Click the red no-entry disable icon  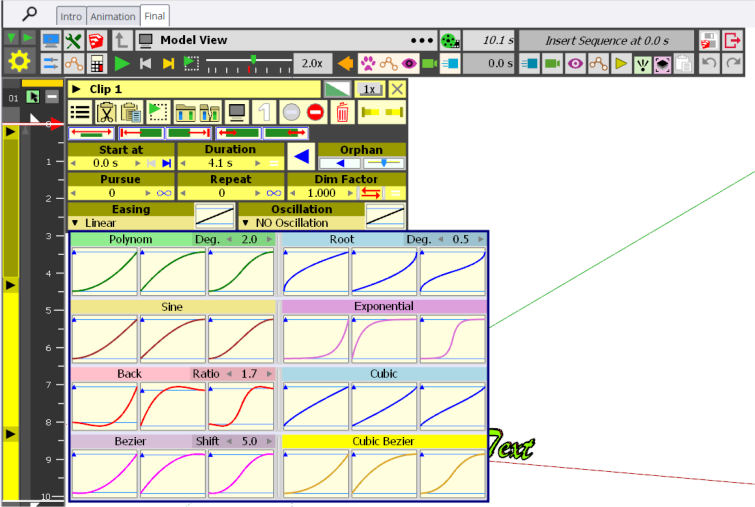pos(315,112)
